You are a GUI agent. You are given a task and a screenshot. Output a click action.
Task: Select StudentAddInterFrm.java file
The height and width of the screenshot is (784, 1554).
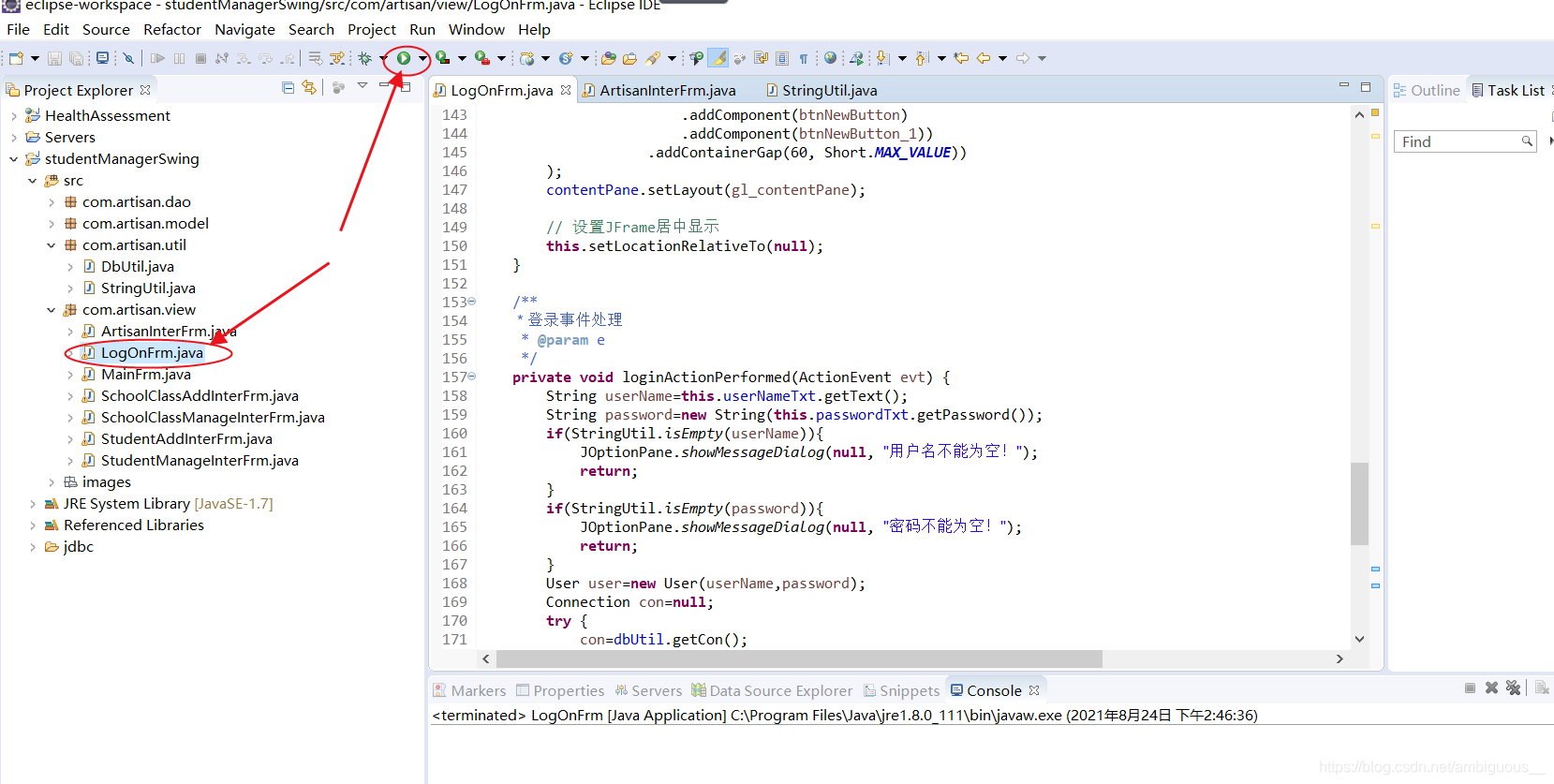tap(186, 439)
